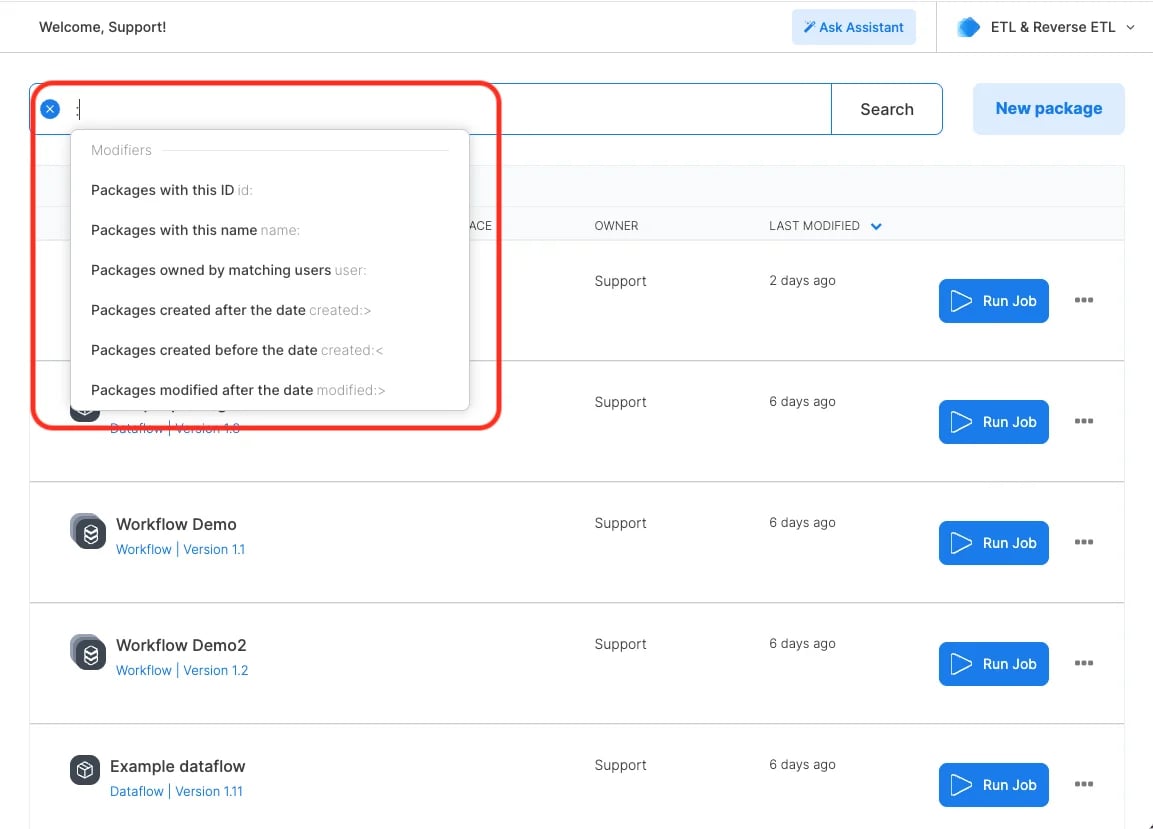Image resolution: width=1153 pixels, height=829 pixels.
Task: Sort by the LAST MODIFIED column arrow
Action: click(876, 226)
